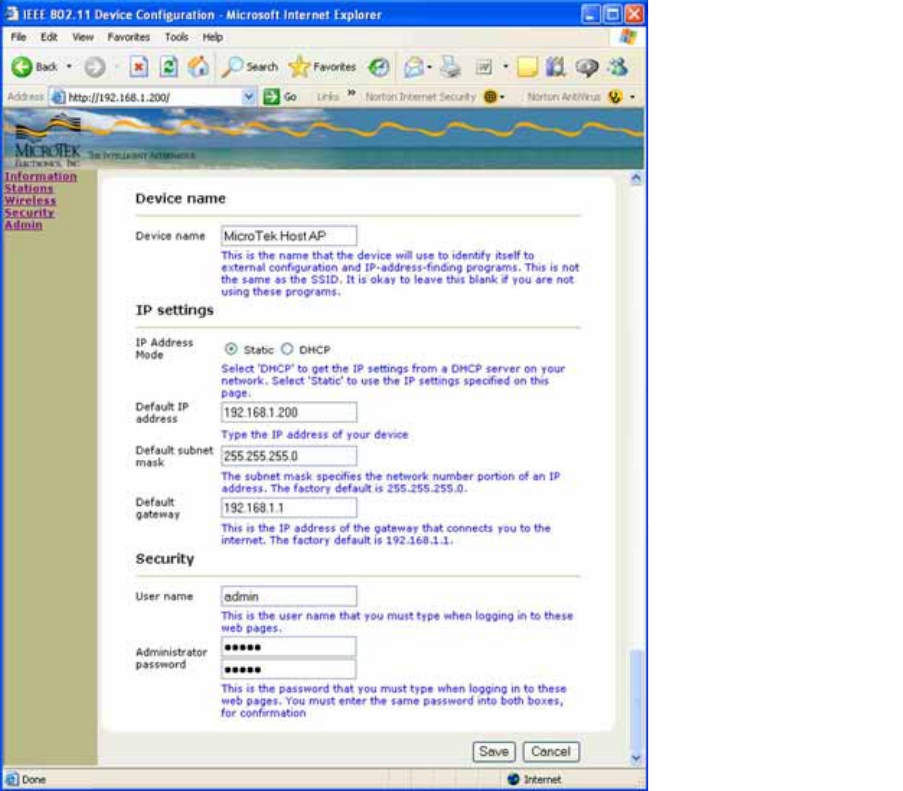
Task: Click the scrollbar up arrow
Action: tap(636, 178)
